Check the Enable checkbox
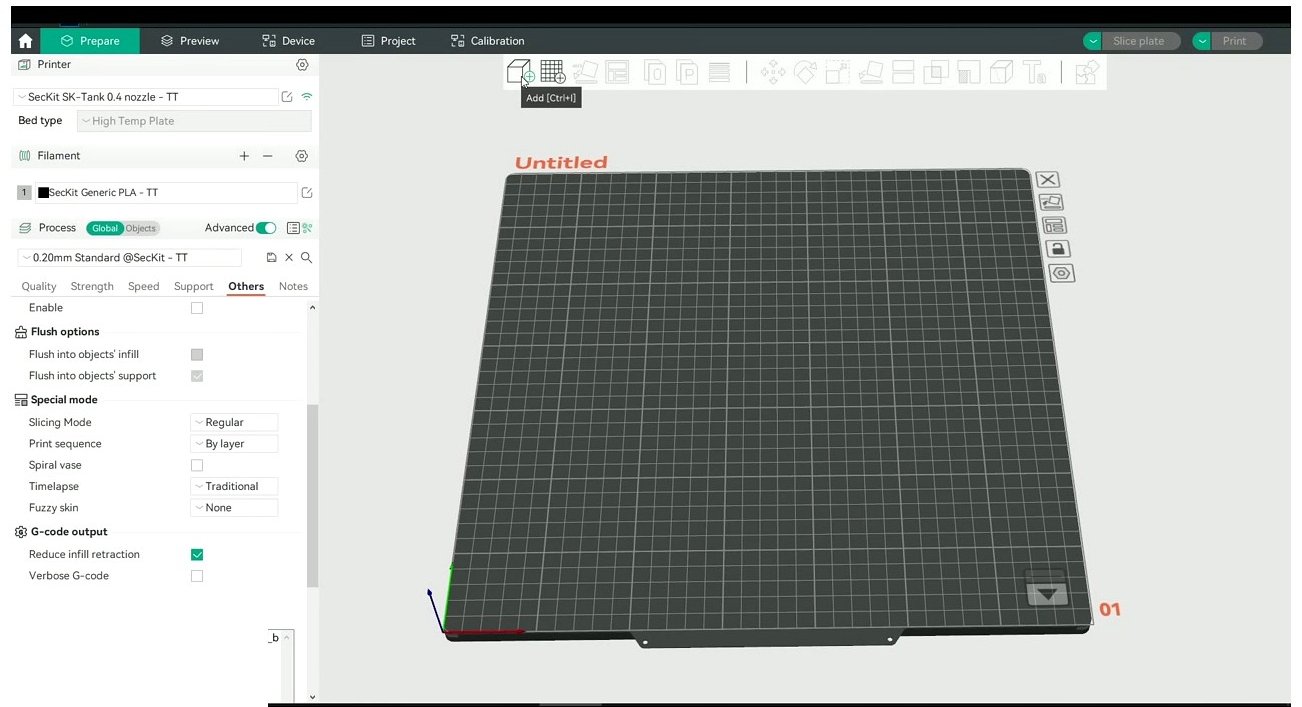 (197, 308)
